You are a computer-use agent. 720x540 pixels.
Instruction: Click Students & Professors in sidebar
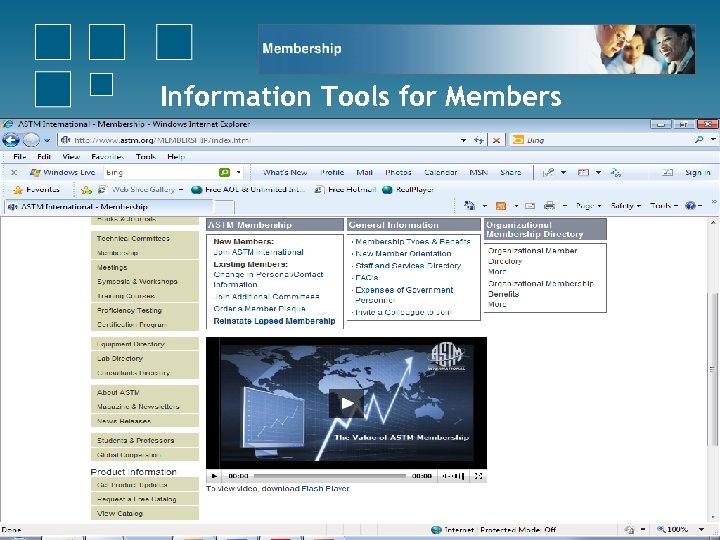[x=135, y=440]
